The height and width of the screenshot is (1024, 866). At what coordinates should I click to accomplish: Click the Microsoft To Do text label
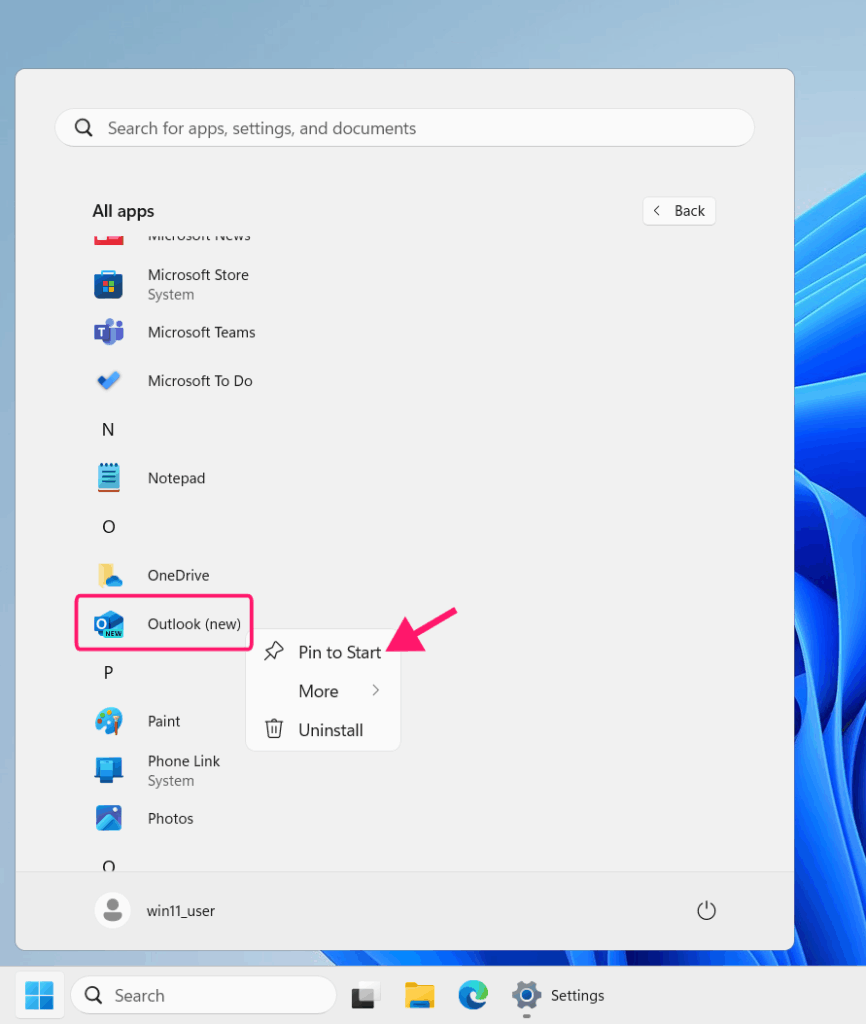[x=200, y=381]
